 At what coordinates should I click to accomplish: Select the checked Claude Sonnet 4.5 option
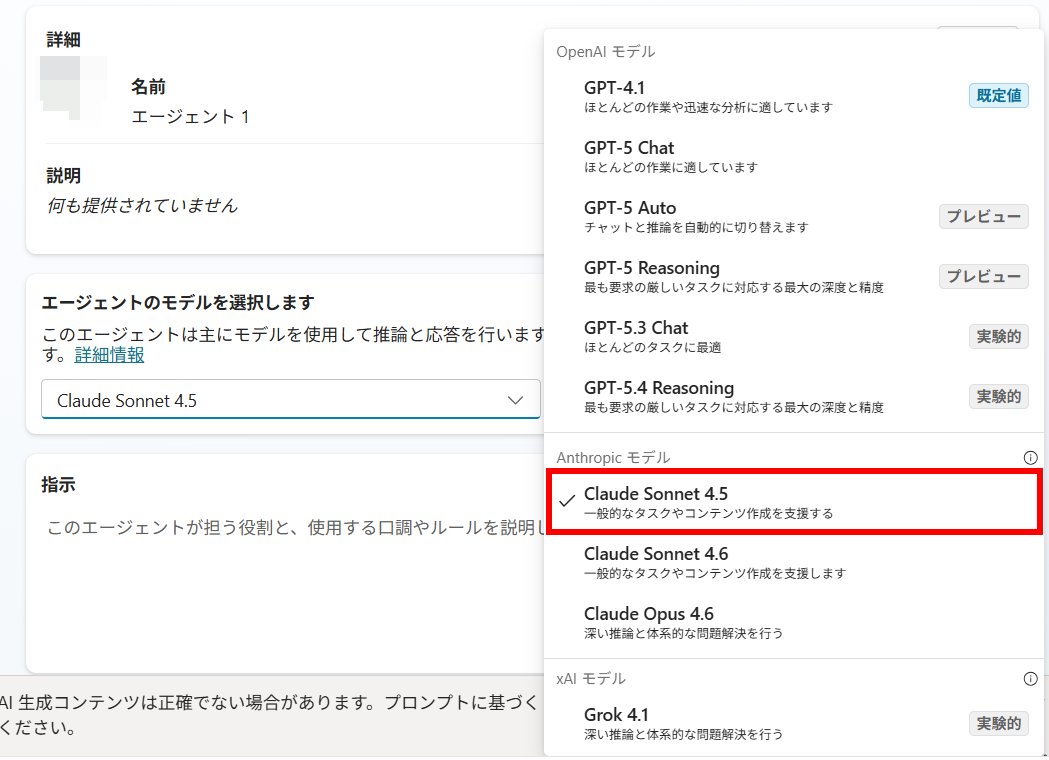tap(793, 502)
